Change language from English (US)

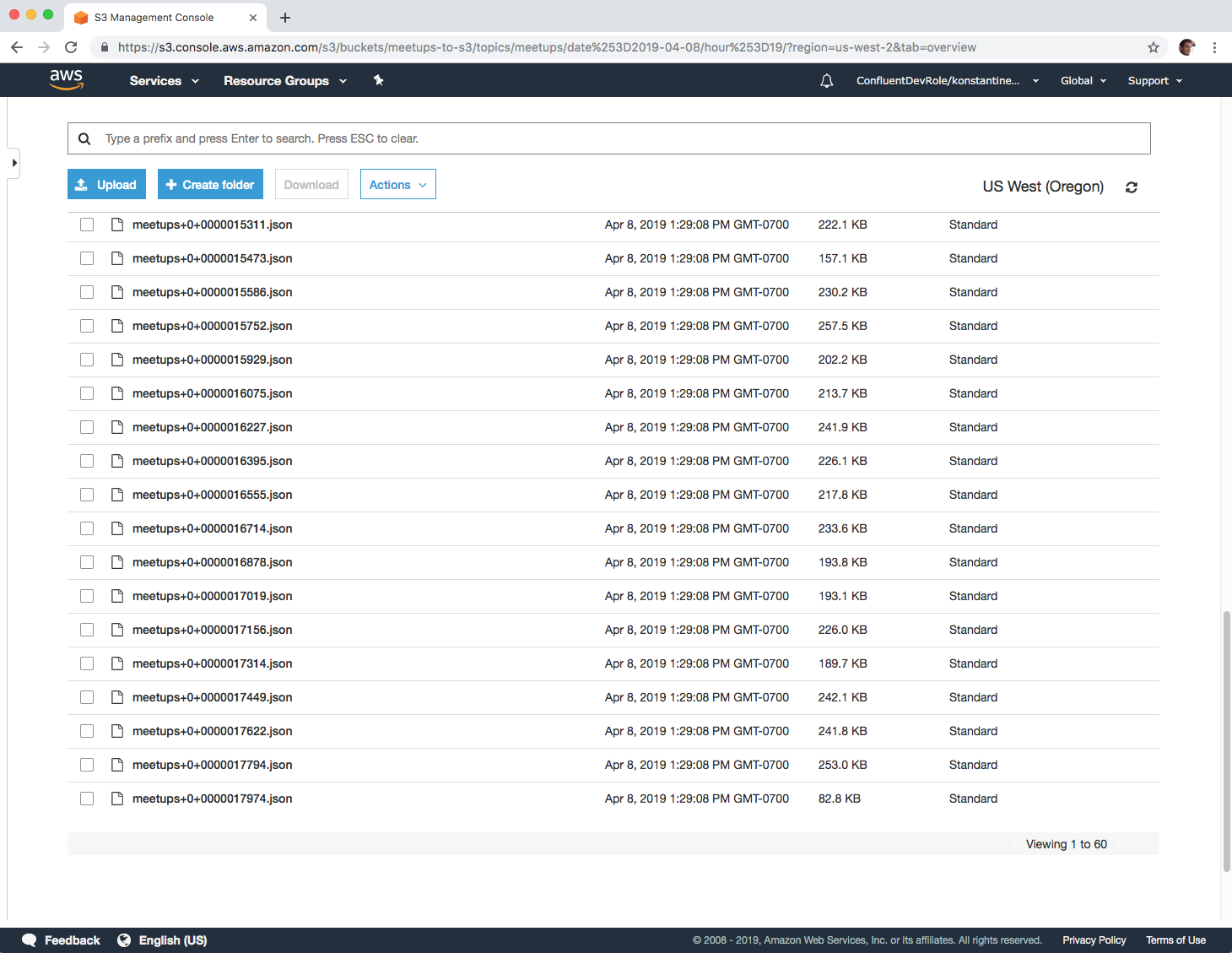click(x=173, y=940)
